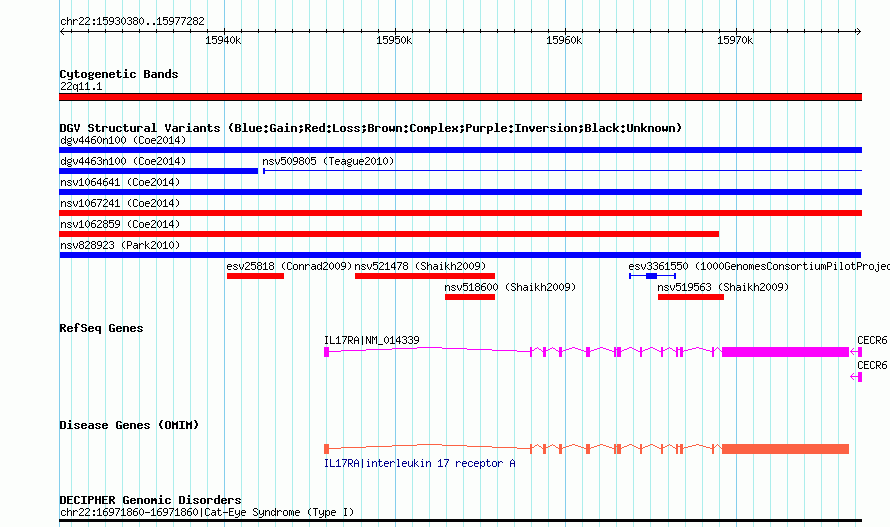Viewport: 890px width, 527px height.
Task: Click the nsv519563 (Shaikh2009) label
Action: [x=723, y=287]
